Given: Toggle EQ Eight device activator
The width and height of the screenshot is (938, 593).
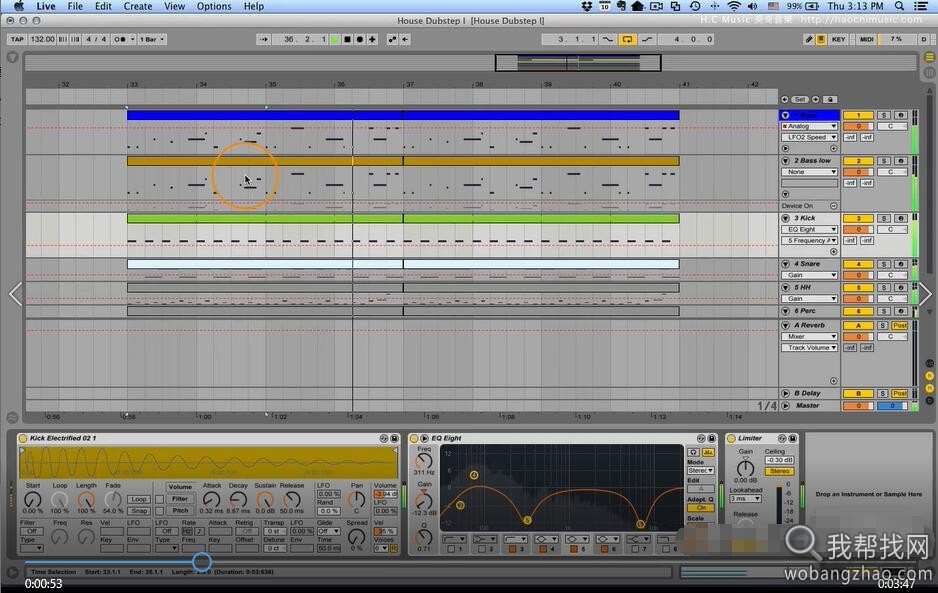Looking at the screenshot, I should 414,439.
